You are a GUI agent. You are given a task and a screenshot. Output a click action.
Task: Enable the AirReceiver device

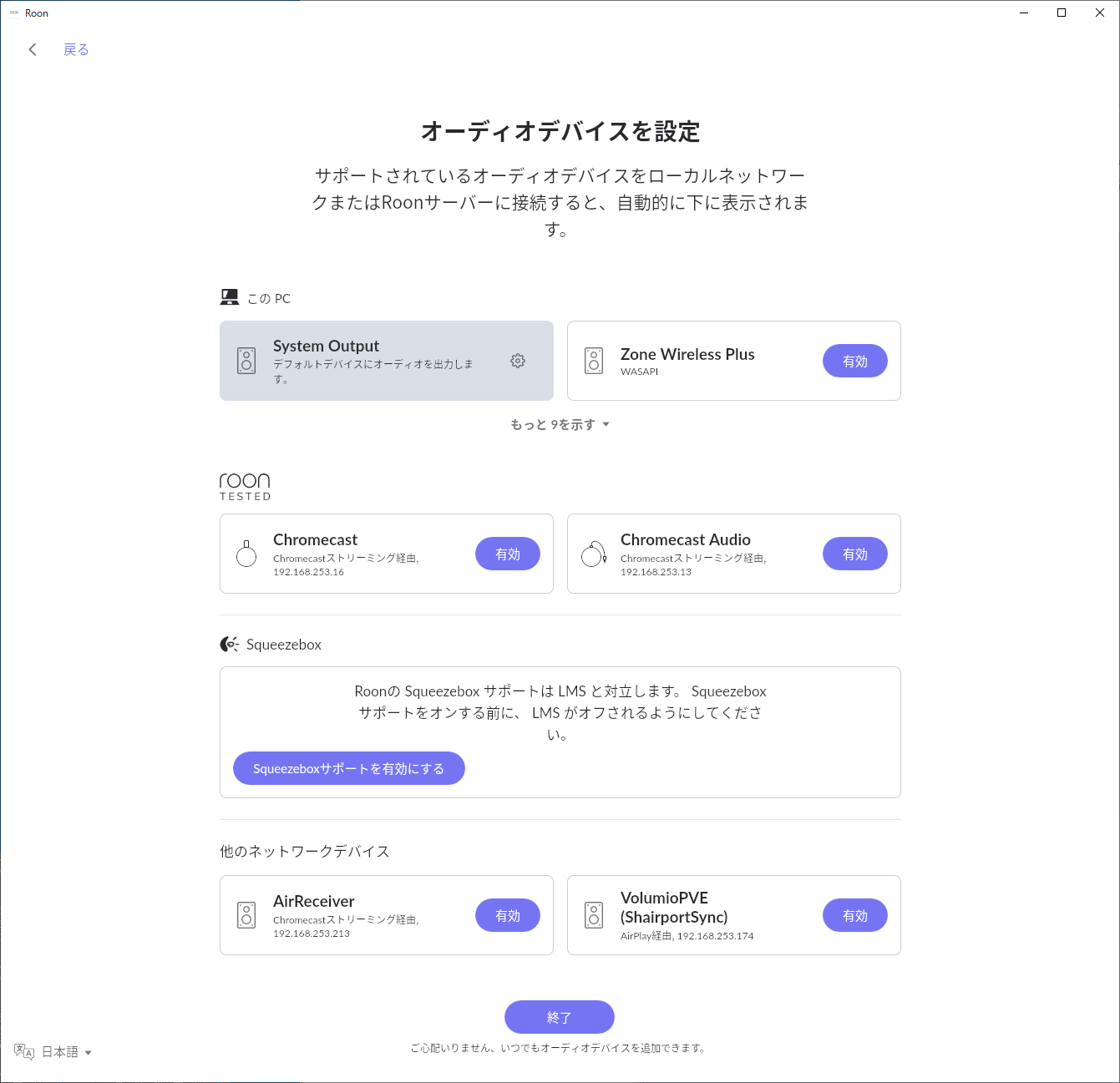tap(508, 915)
